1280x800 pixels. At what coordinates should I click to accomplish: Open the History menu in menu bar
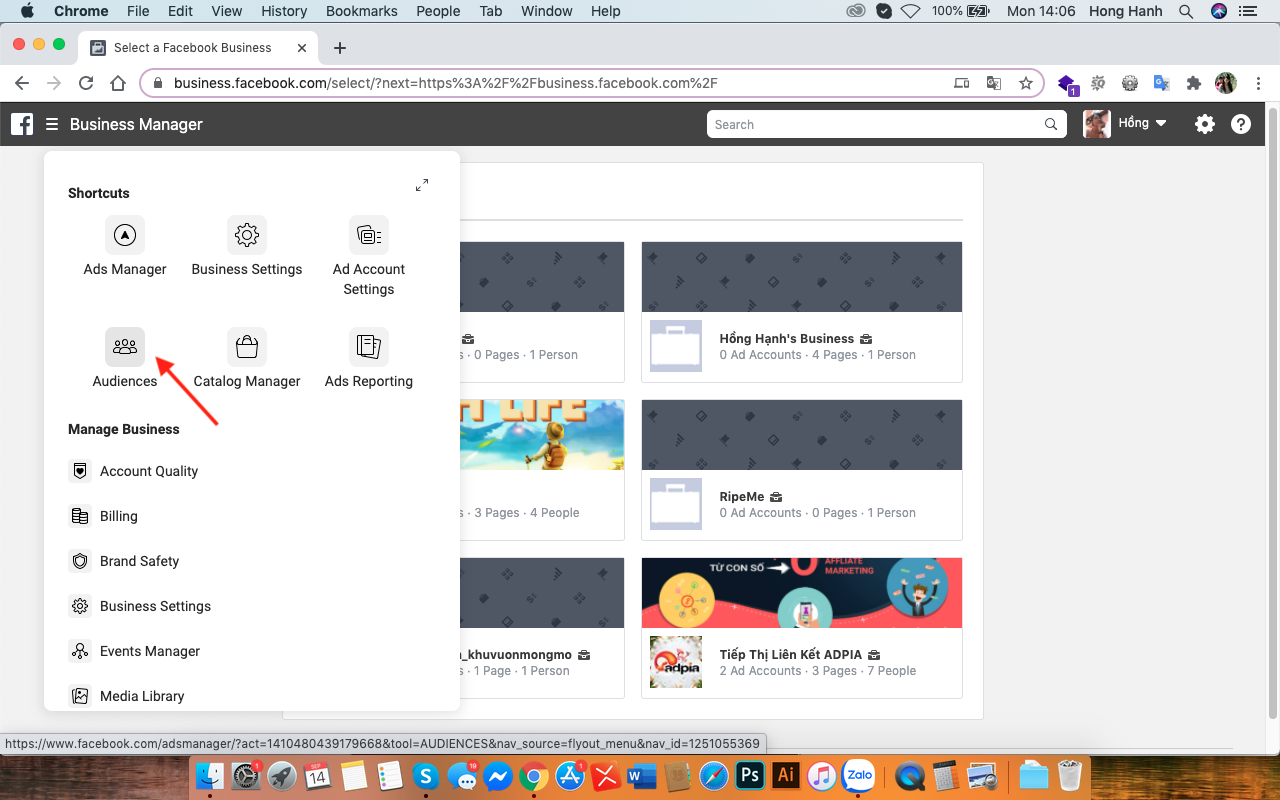coord(284,11)
